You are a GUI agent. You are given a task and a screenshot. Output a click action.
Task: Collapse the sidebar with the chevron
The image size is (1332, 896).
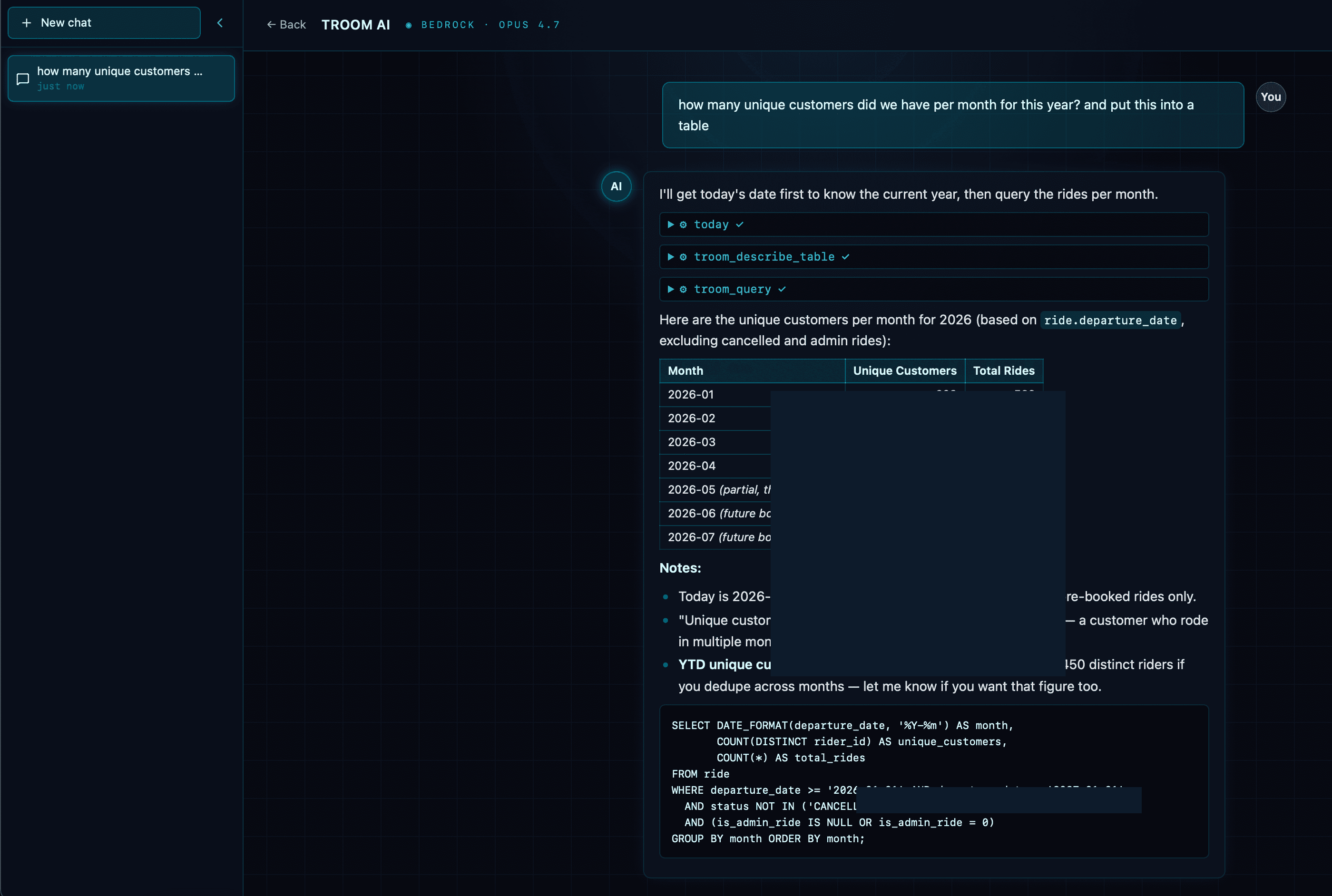220,23
